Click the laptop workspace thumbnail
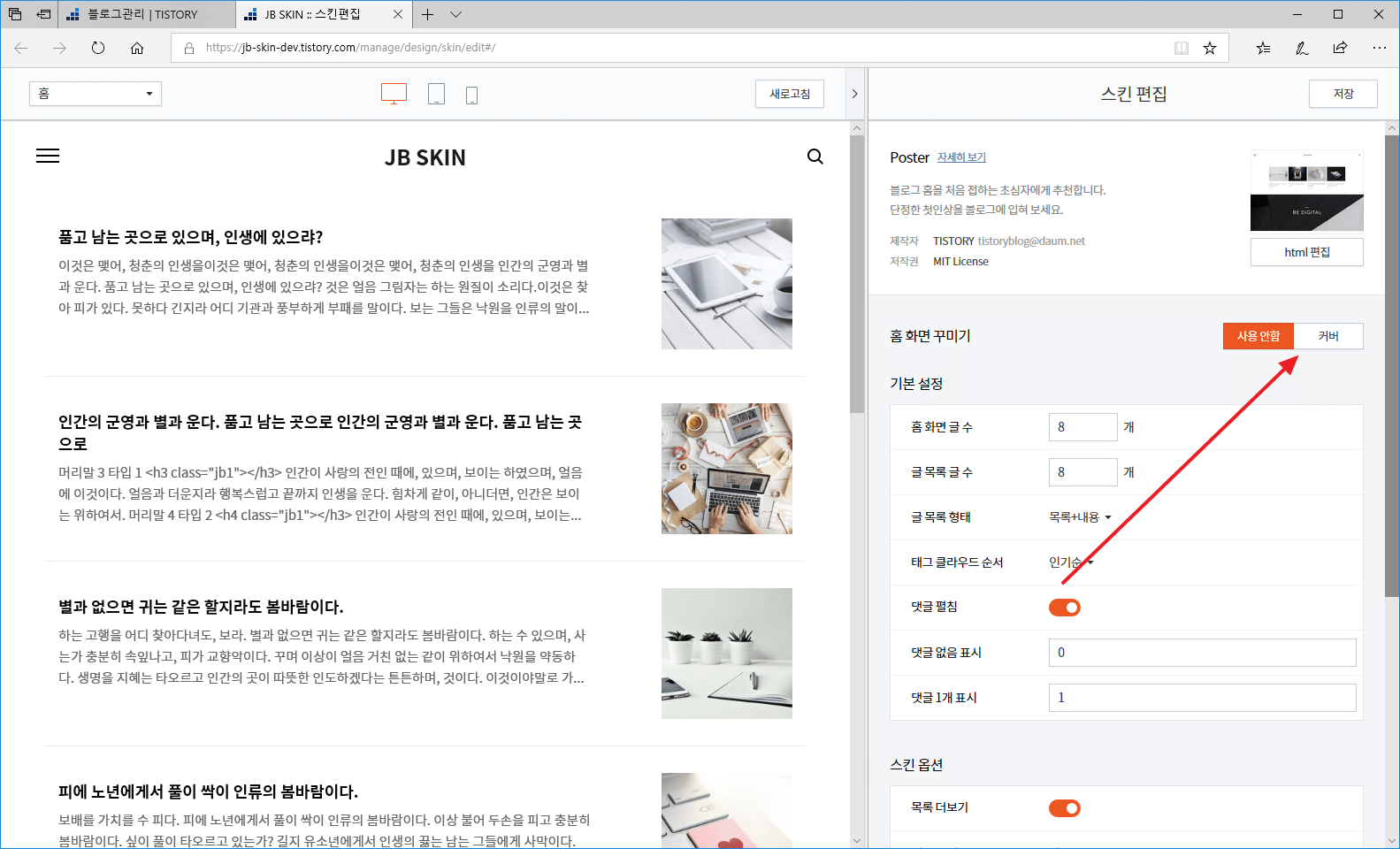 pos(727,469)
